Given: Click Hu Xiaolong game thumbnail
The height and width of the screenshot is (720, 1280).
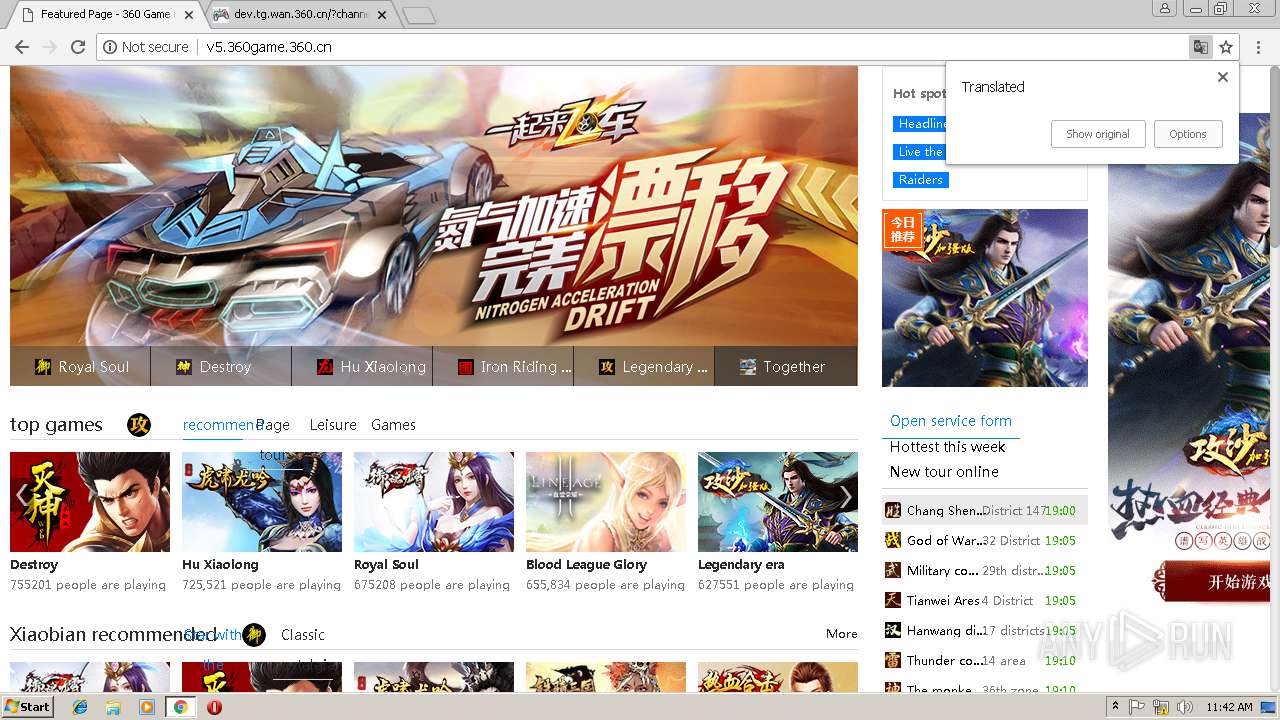Looking at the screenshot, I should [262, 502].
